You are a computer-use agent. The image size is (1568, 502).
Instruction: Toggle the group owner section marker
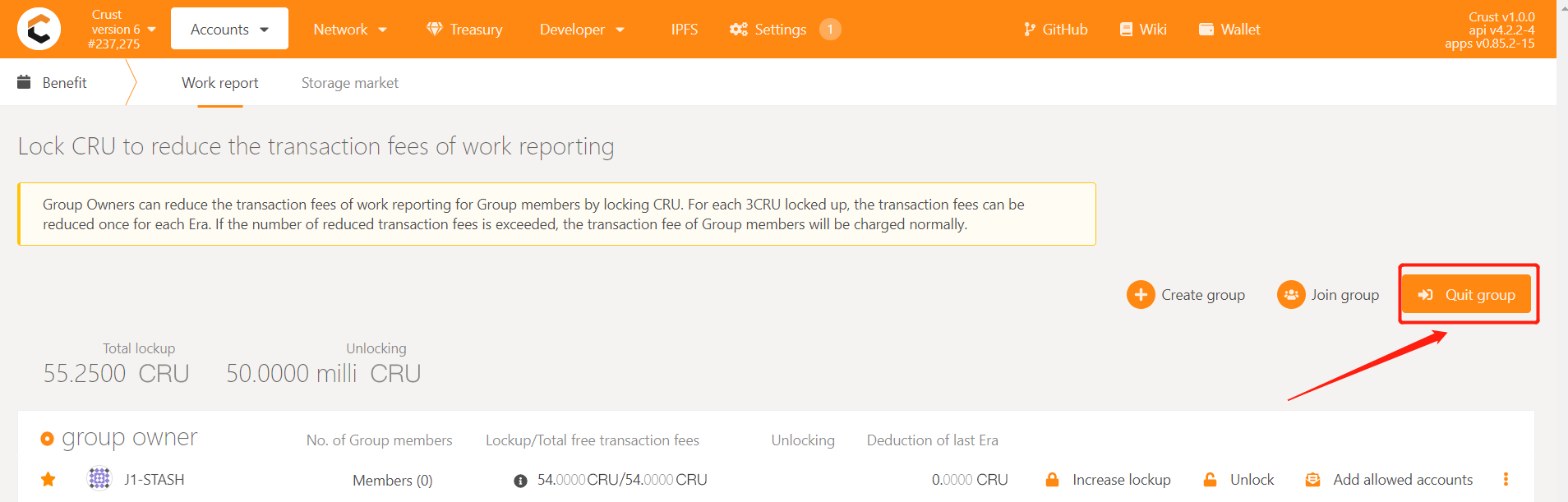click(47, 439)
